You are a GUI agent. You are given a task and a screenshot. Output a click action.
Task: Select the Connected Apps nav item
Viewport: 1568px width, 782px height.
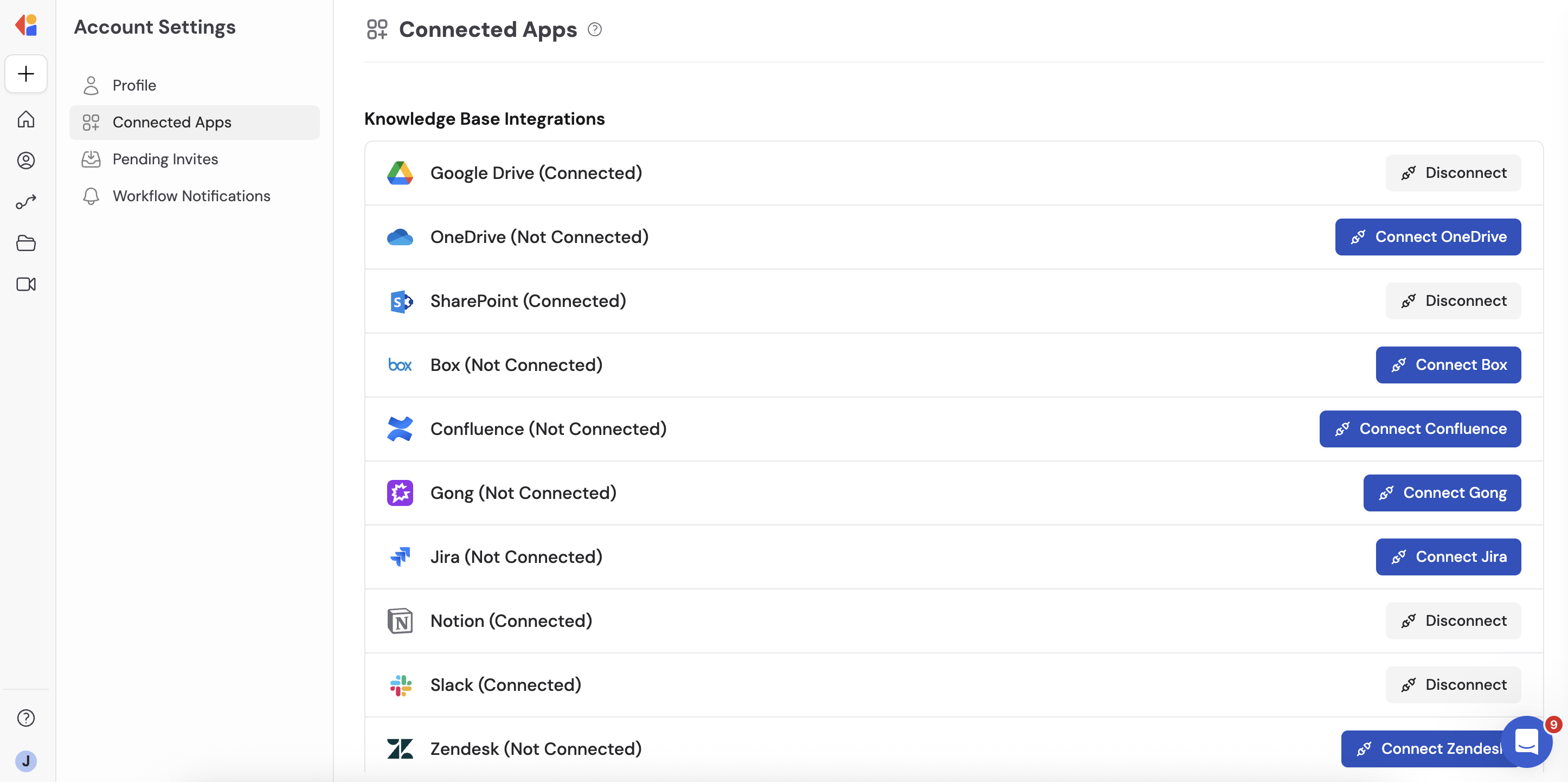coord(172,122)
